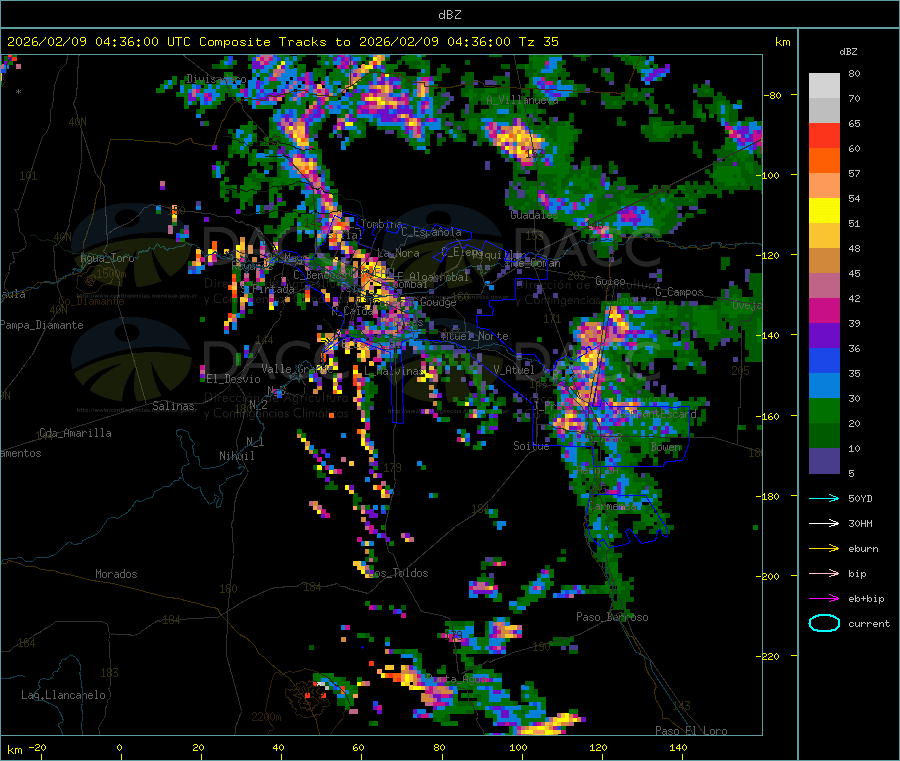Pick the red 60–65 dBZ color band

coord(824,135)
